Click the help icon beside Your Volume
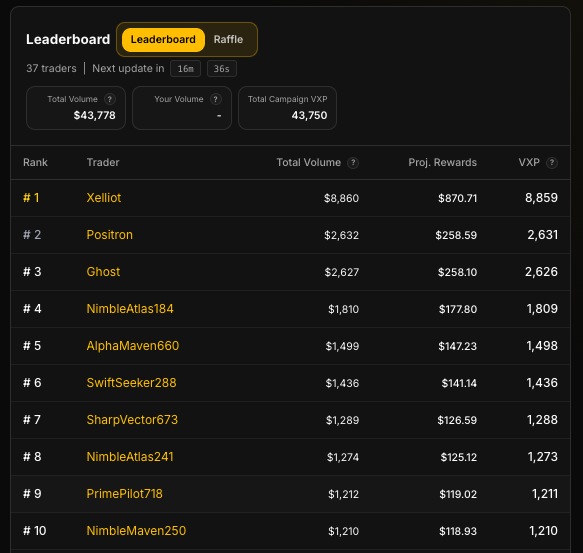Image resolution: width=583 pixels, height=553 pixels. [215, 99]
